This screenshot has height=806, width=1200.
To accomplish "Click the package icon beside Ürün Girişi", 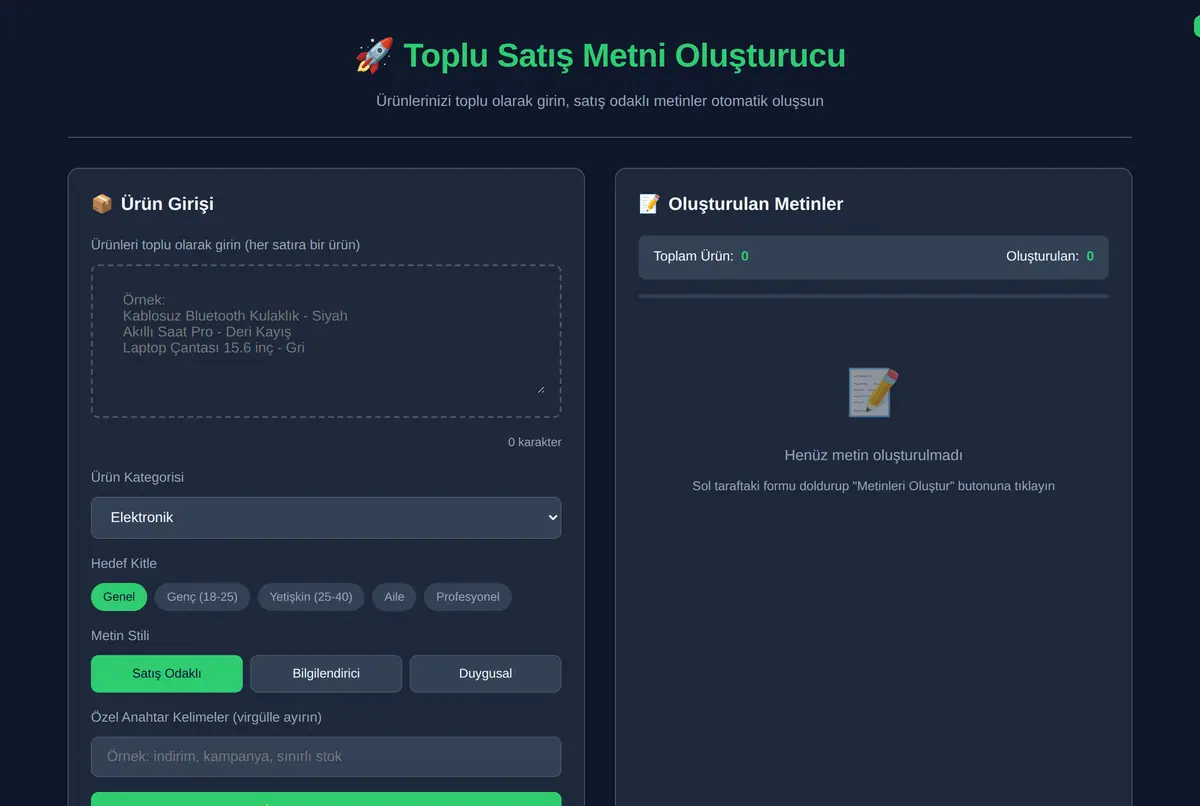I will point(102,204).
